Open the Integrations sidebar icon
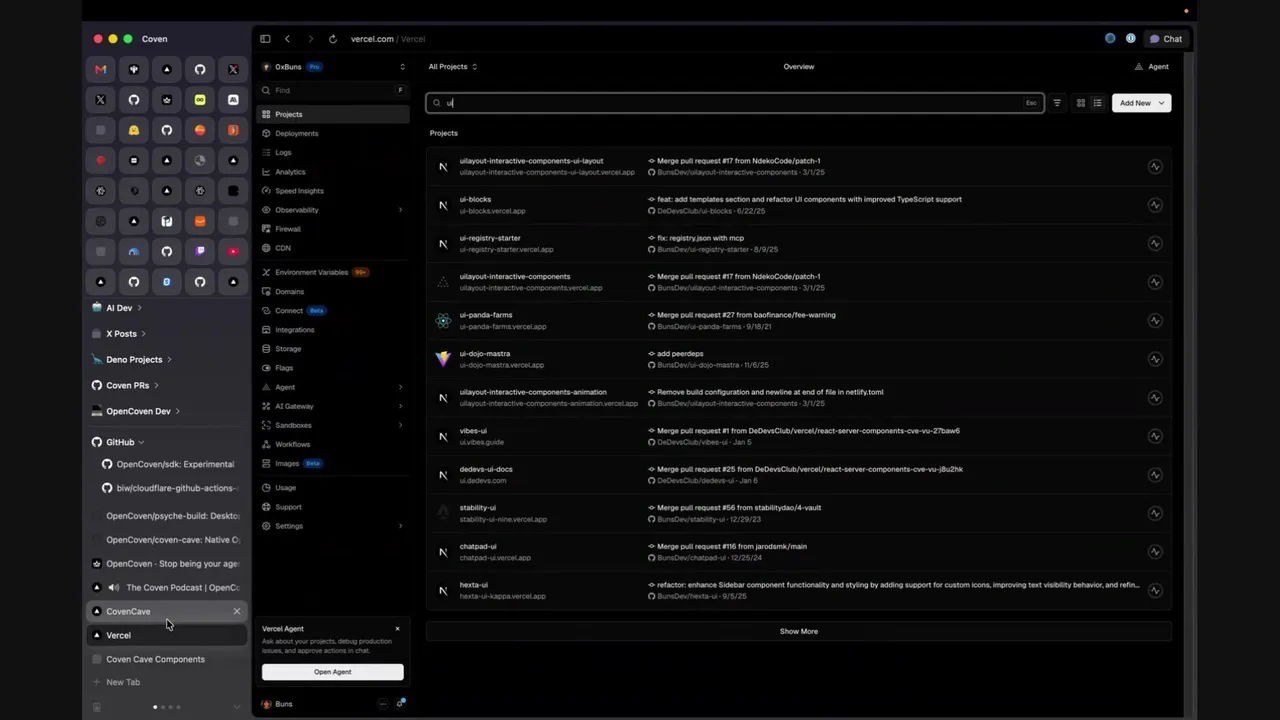 266,329
